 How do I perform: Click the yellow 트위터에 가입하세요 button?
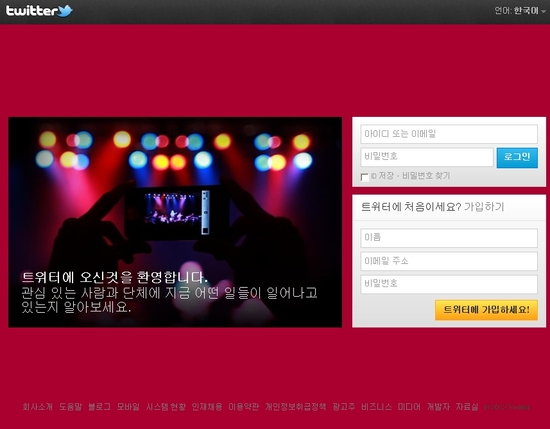[486, 310]
